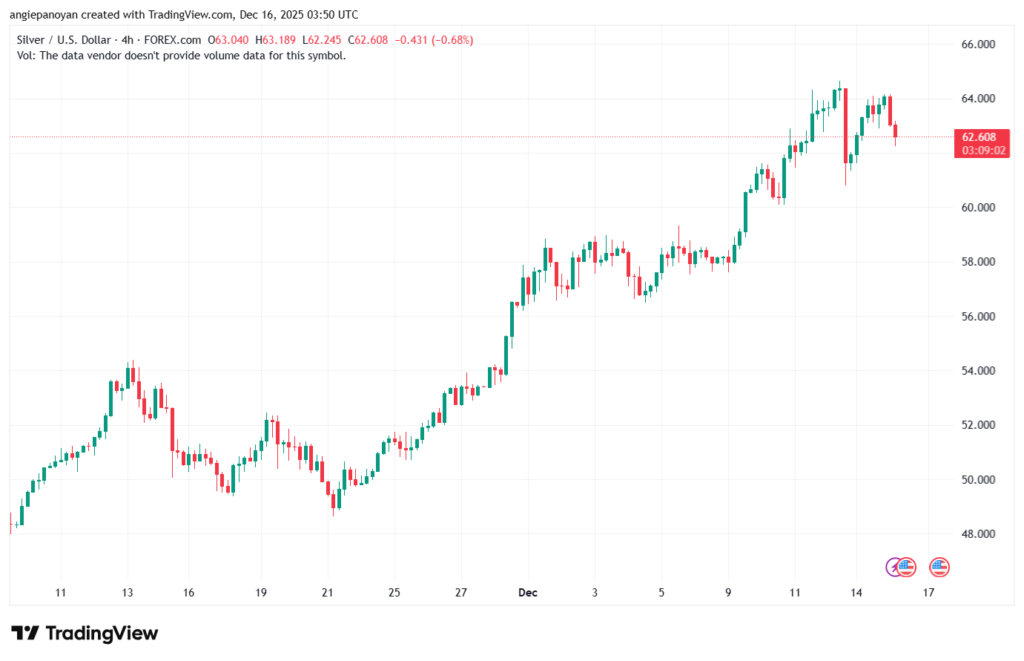Select the Dec label on the time axis
This screenshot has width=1024, height=661.
527,592
